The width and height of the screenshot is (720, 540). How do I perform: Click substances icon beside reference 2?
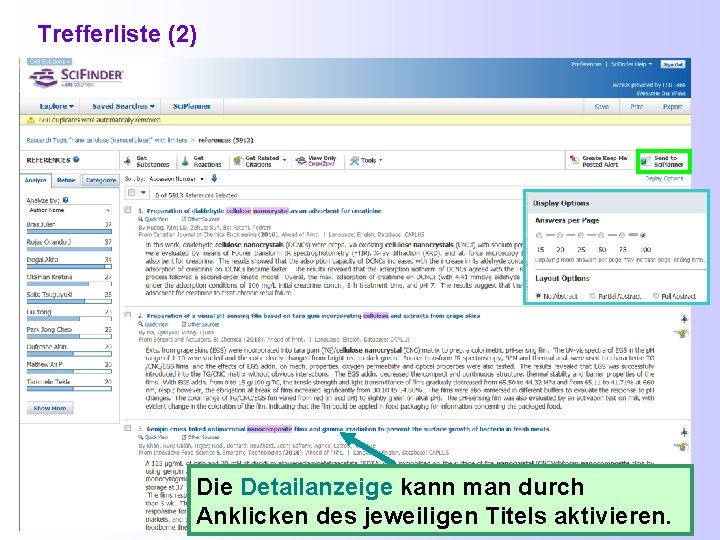click(x=684, y=318)
